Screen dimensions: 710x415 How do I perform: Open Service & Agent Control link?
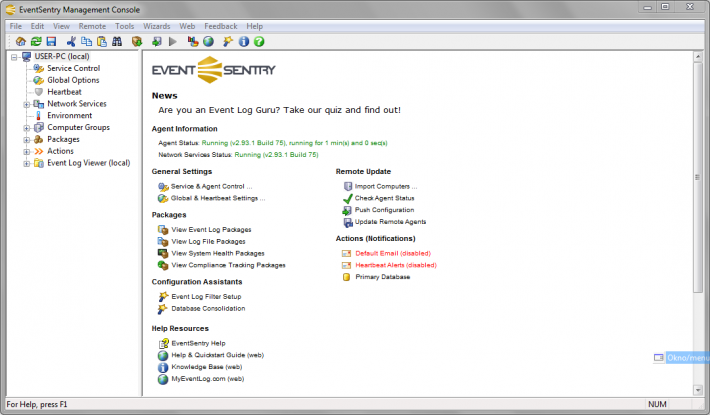(211, 186)
